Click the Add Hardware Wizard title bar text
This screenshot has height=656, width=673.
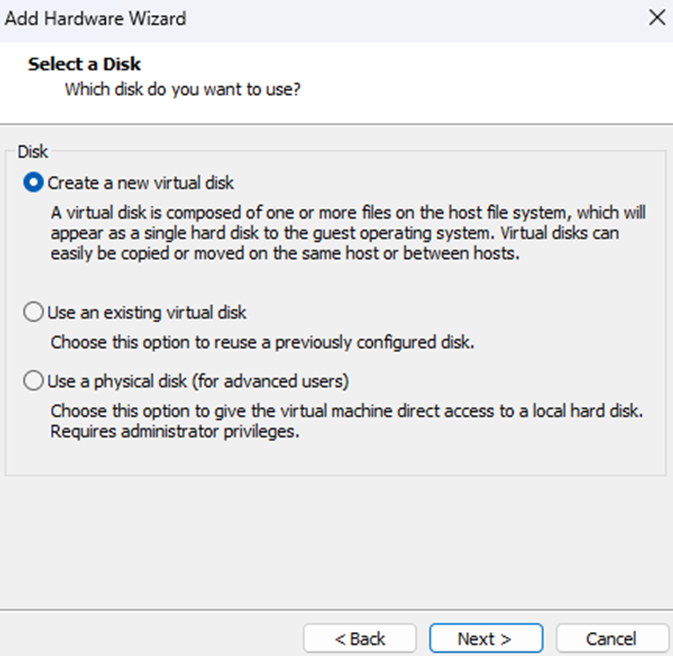pos(96,18)
